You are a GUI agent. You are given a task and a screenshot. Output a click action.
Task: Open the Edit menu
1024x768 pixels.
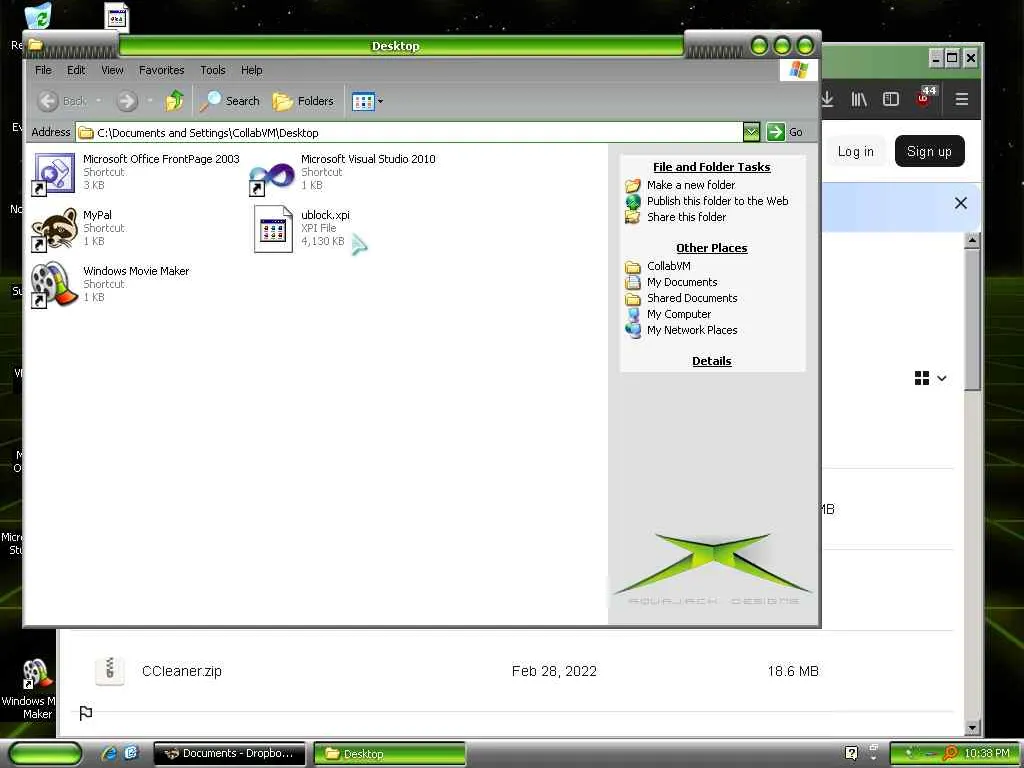point(76,70)
